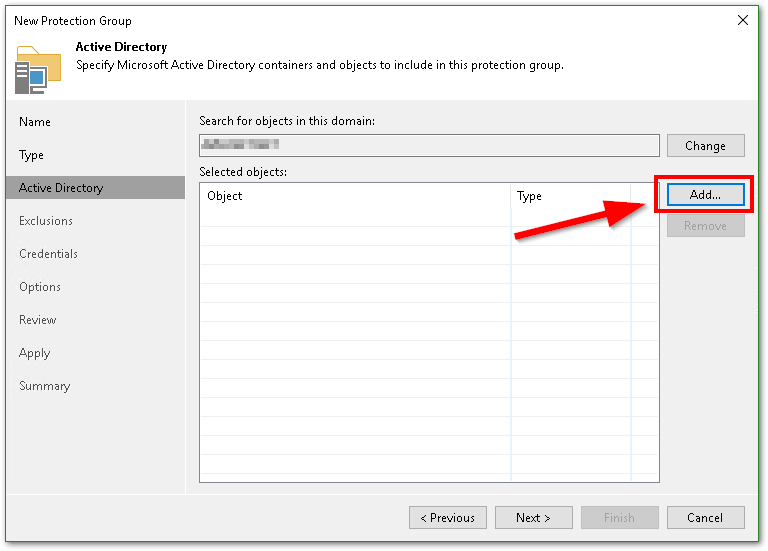768x551 pixels.
Task: Open the Apply step in sidebar
Action: tap(35, 353)
